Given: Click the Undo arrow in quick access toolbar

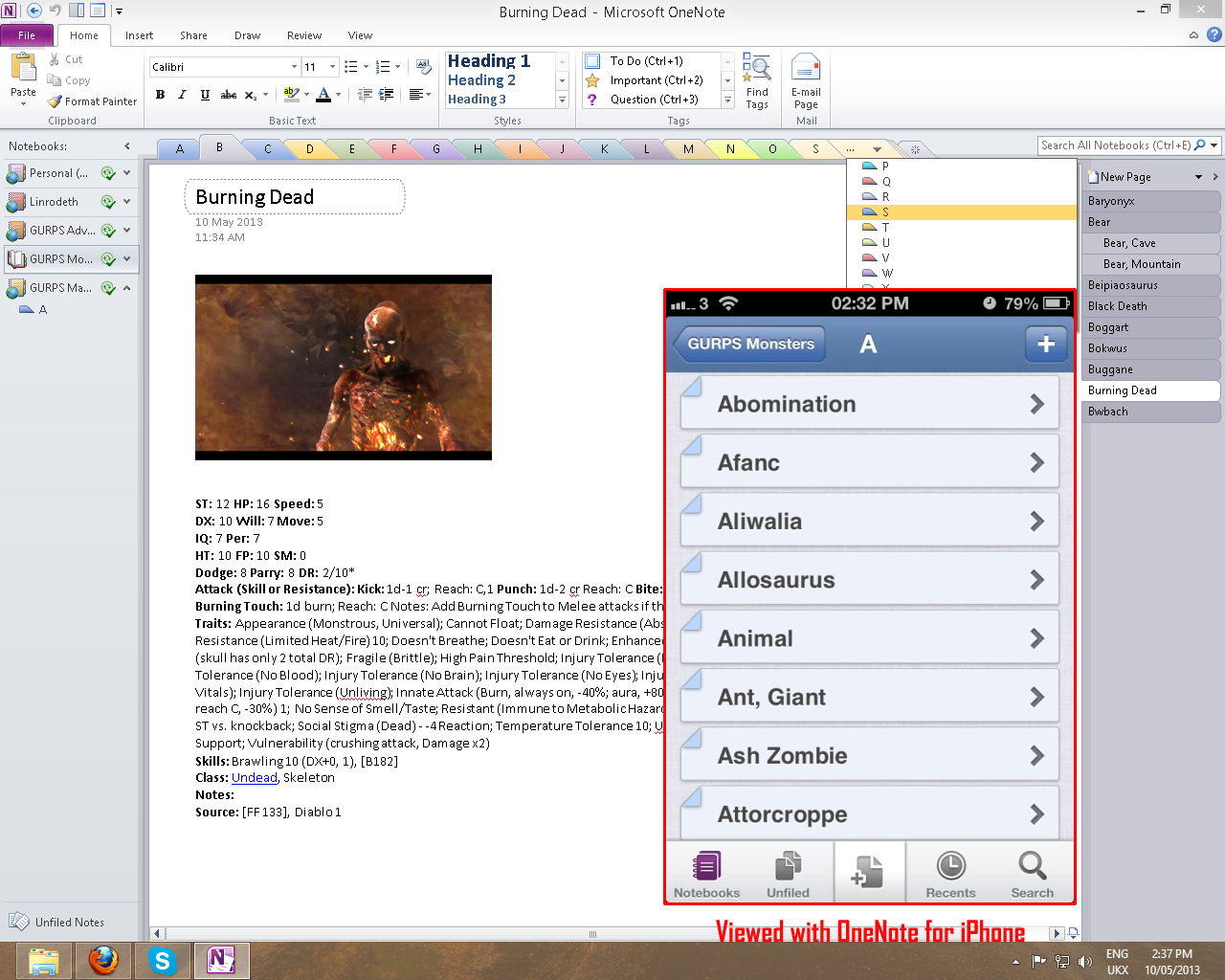Looking at the screenshot, I should click(x=56, y=11).
